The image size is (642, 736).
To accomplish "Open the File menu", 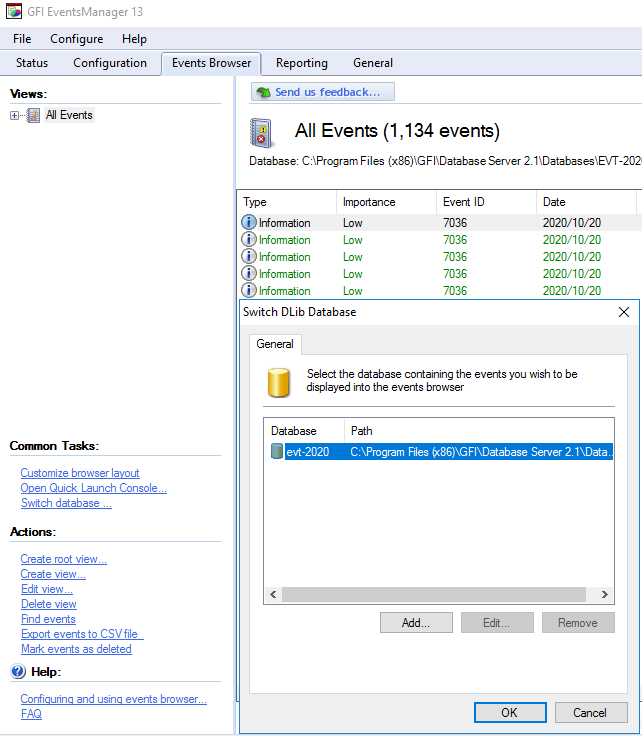I will [22, 38].
